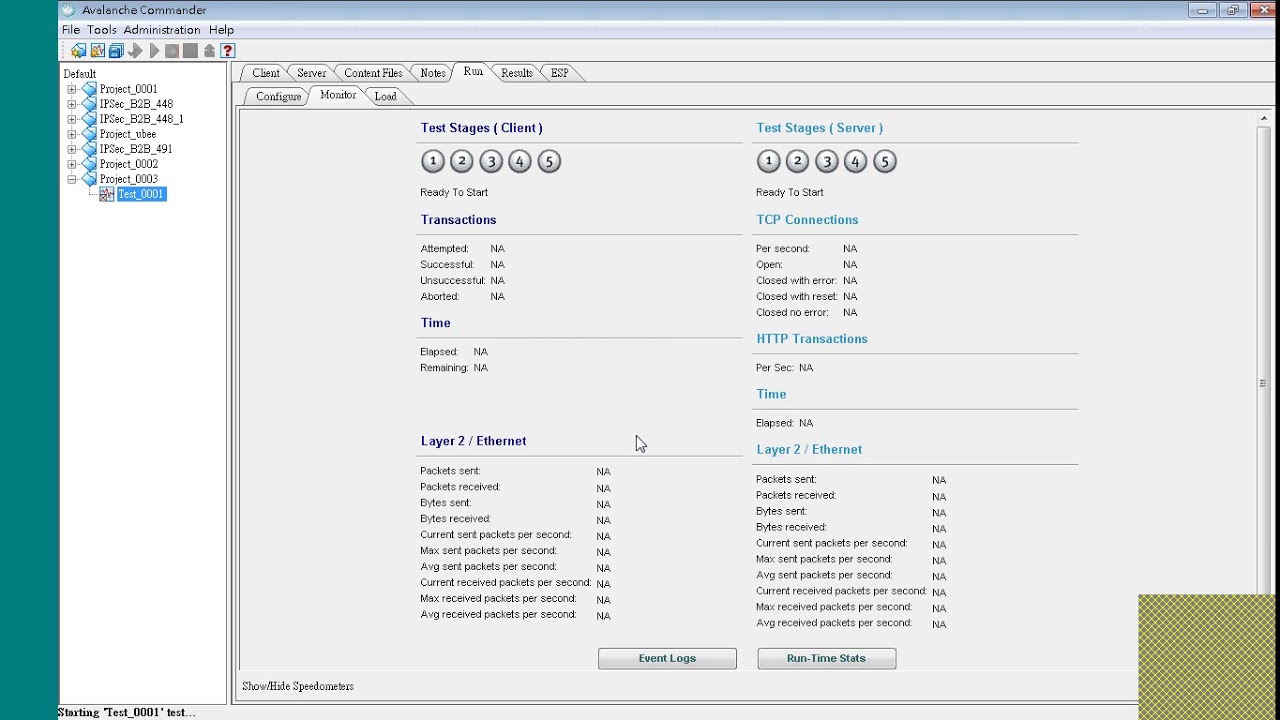The width and height of the screenshot is (1280, 720).
Task: Click the folder icon beside Project_ubee
Action: point(89,134)
